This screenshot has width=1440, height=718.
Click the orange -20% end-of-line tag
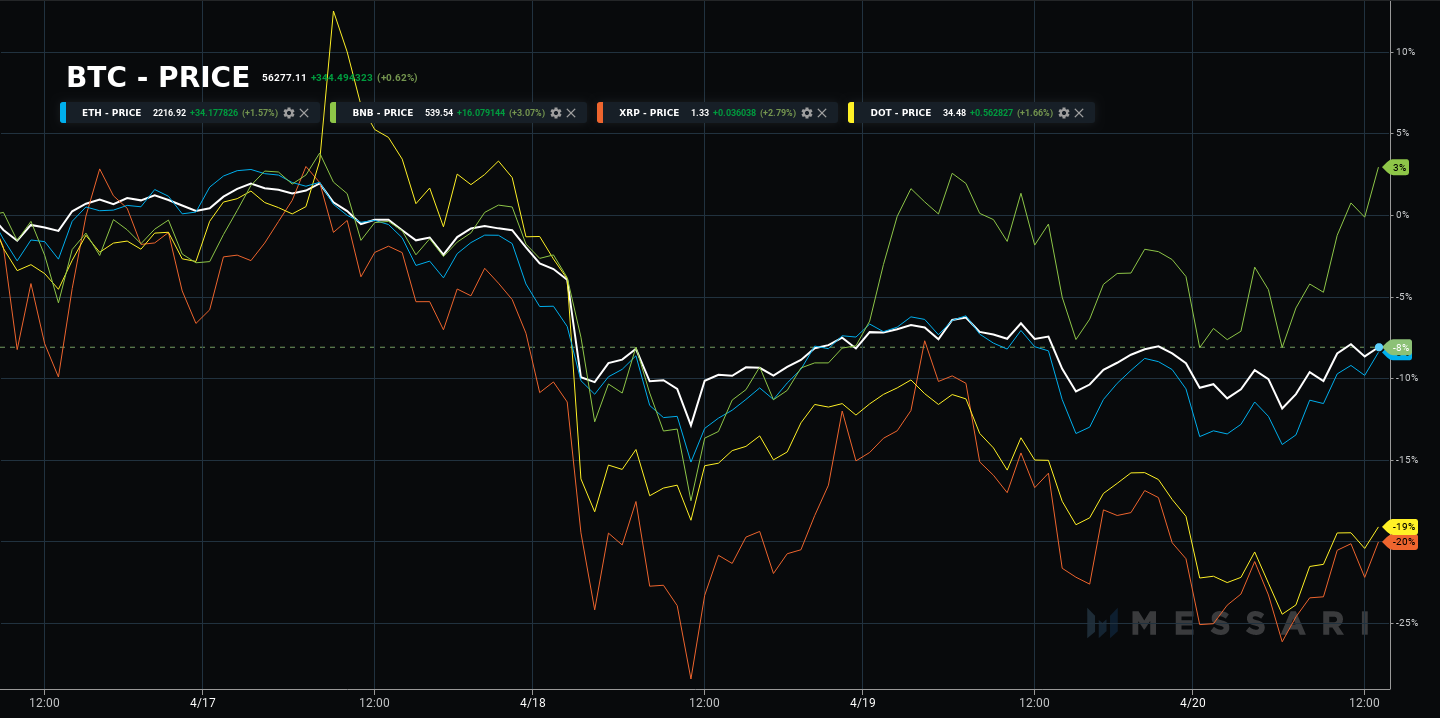1401,541
